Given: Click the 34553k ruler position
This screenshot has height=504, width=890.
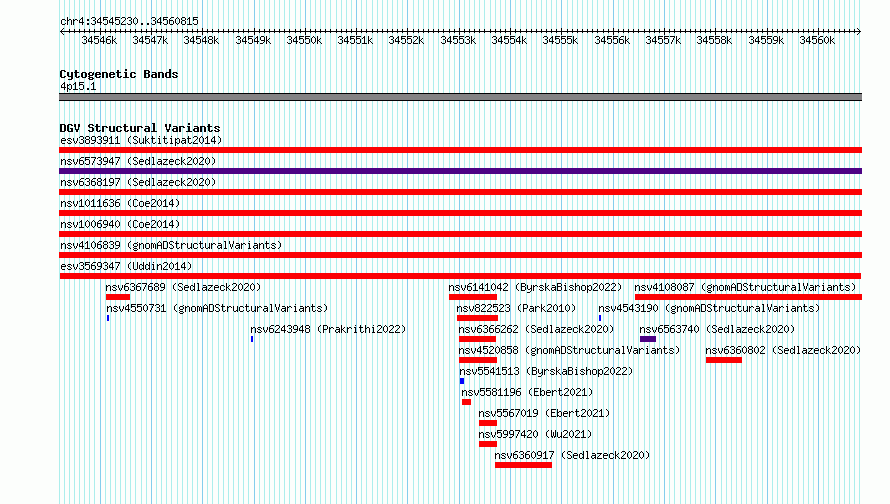Looking at the screenshot, I should click(x=458, y=40).
